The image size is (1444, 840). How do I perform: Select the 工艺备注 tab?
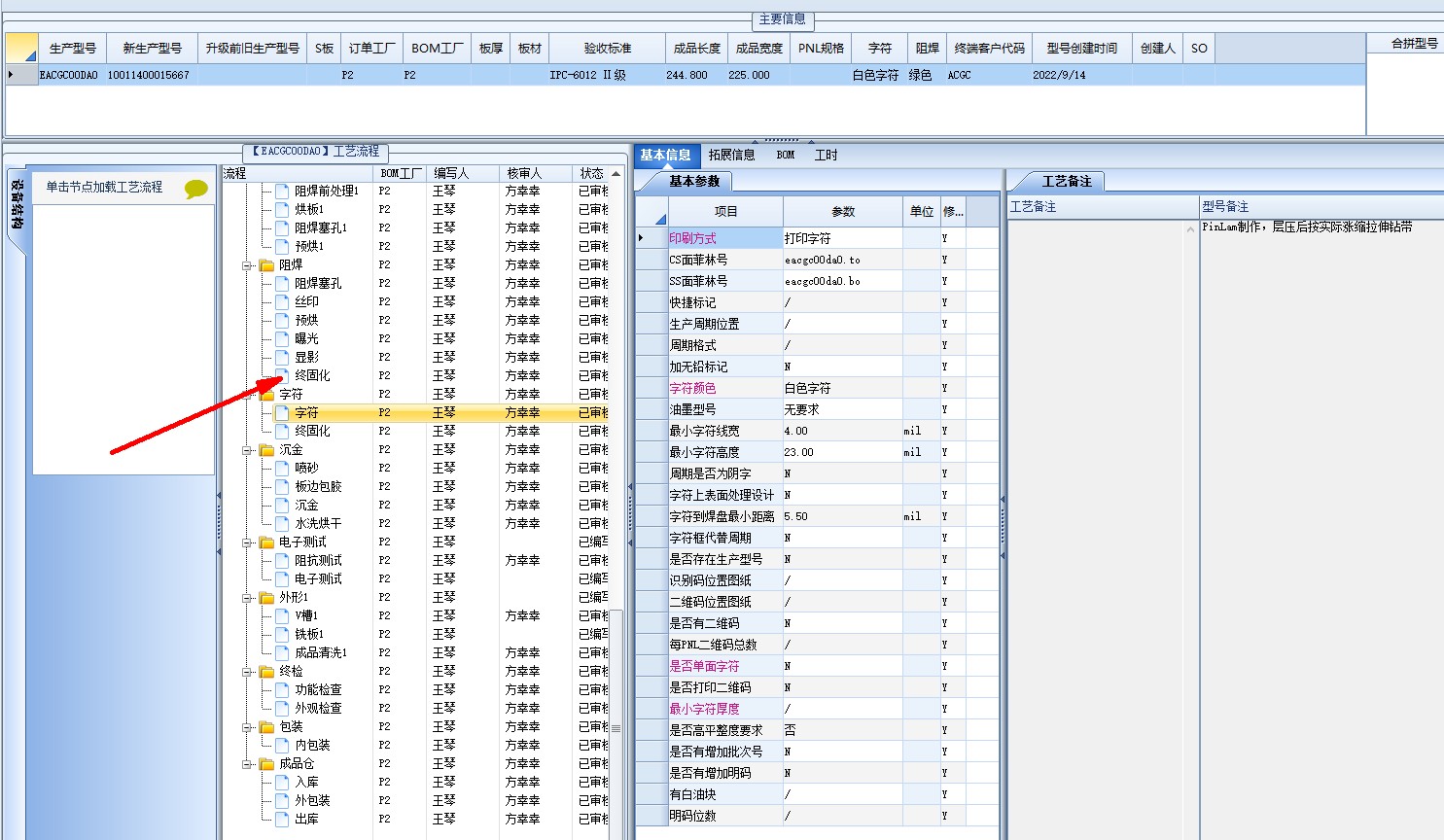click(1067, 181)
